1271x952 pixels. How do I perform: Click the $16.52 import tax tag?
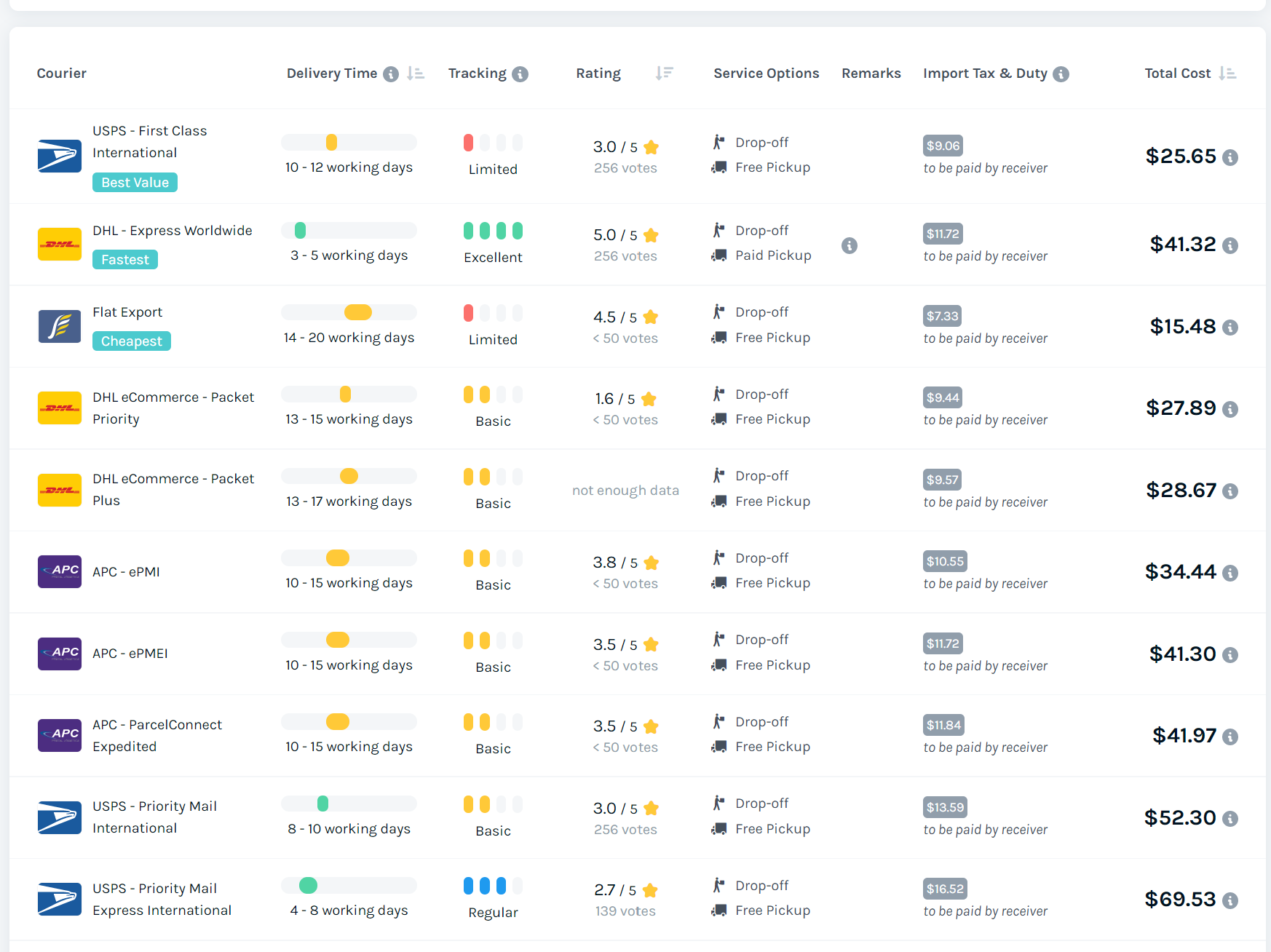945,889
